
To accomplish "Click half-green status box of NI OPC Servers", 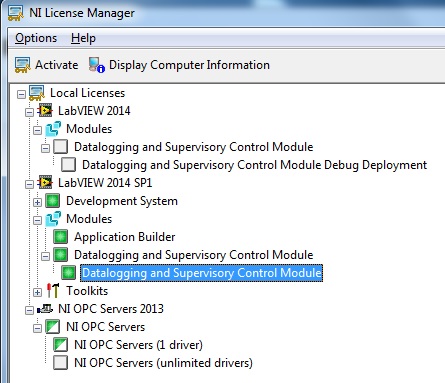I will 53,327.
